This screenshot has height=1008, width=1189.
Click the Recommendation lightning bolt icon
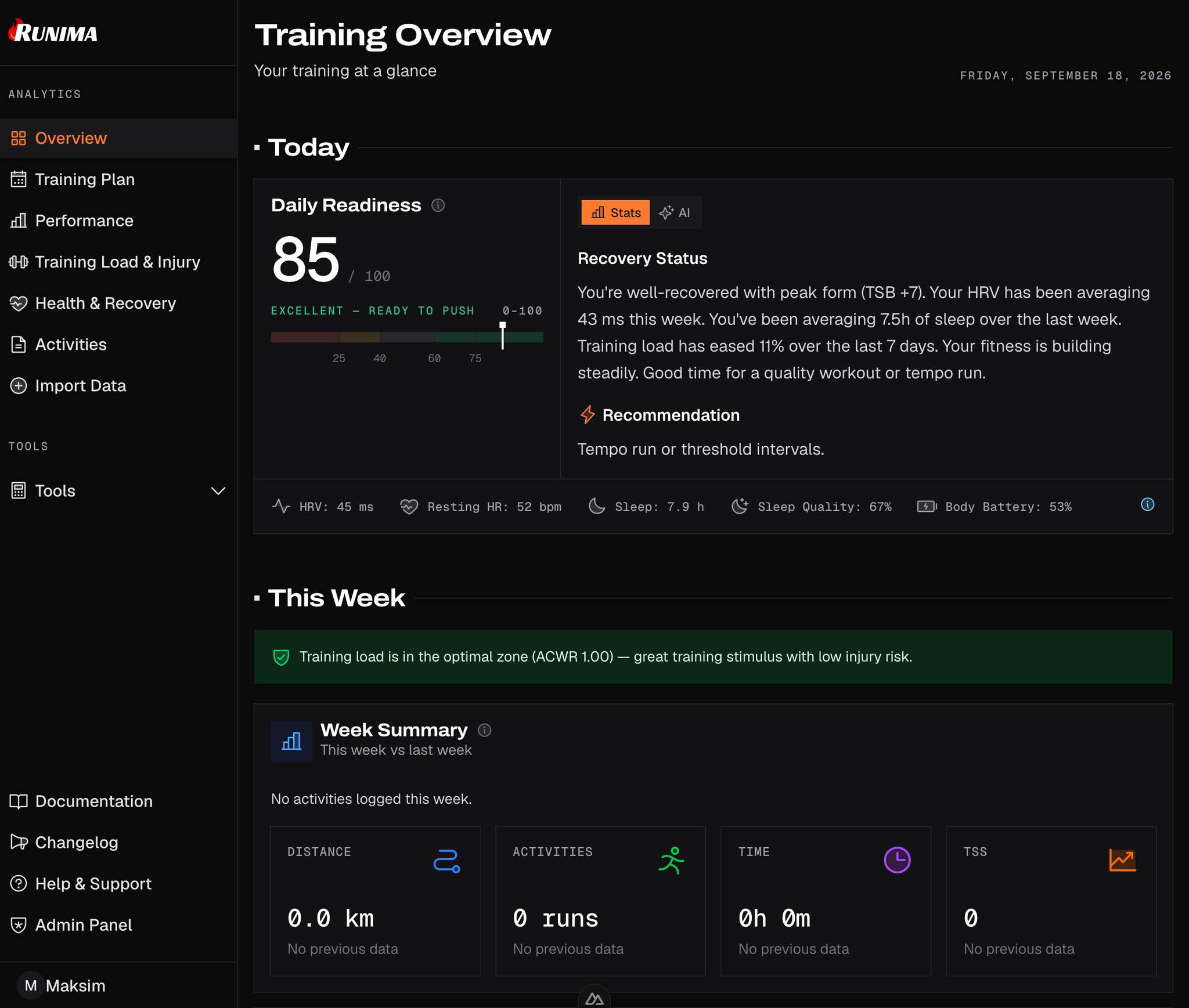(x=588, y=414)
